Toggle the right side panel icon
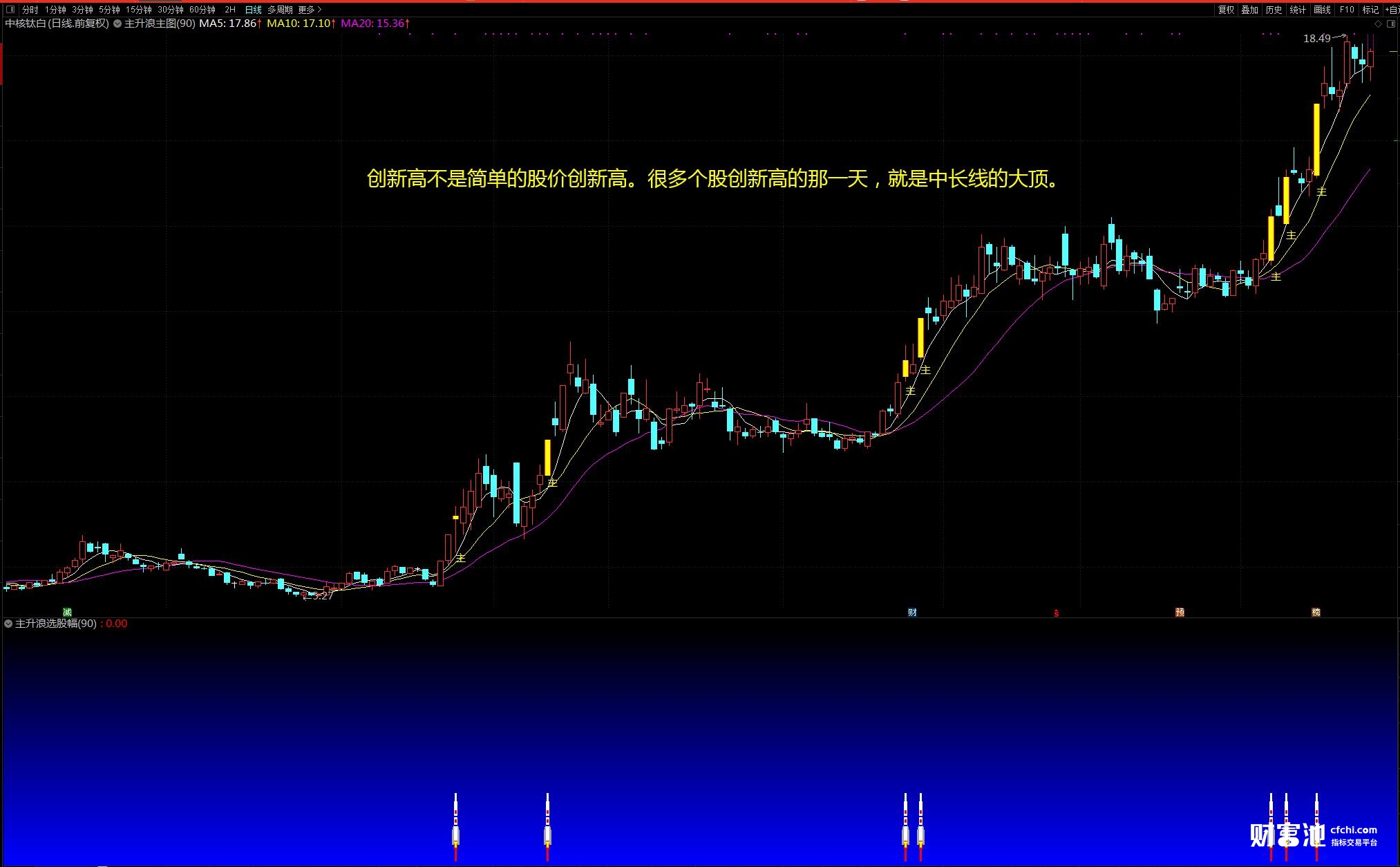 1391,24
